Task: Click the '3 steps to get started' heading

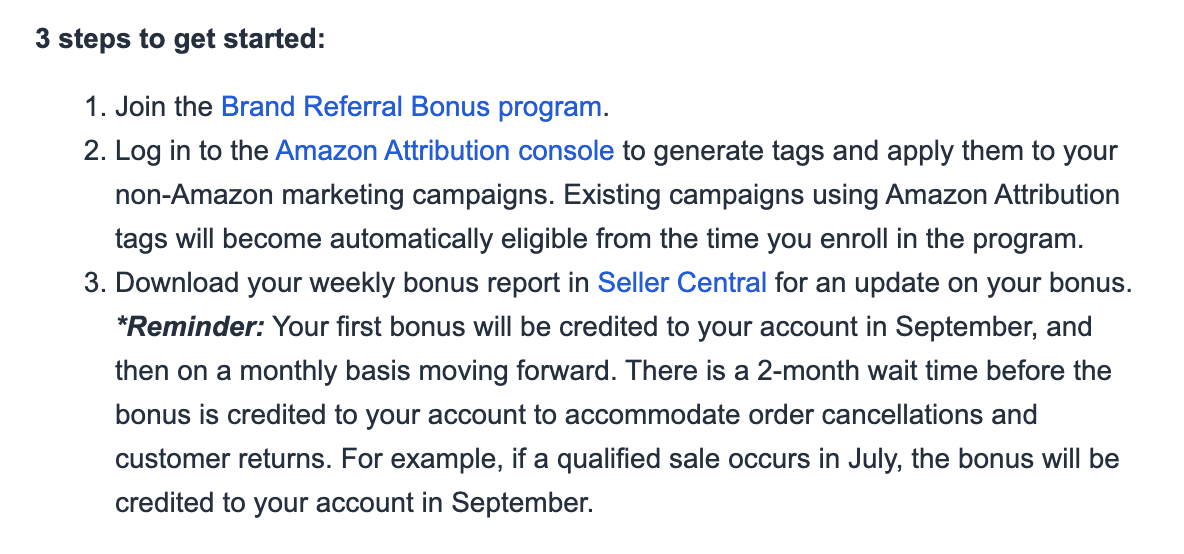Action: pos(180,39)
